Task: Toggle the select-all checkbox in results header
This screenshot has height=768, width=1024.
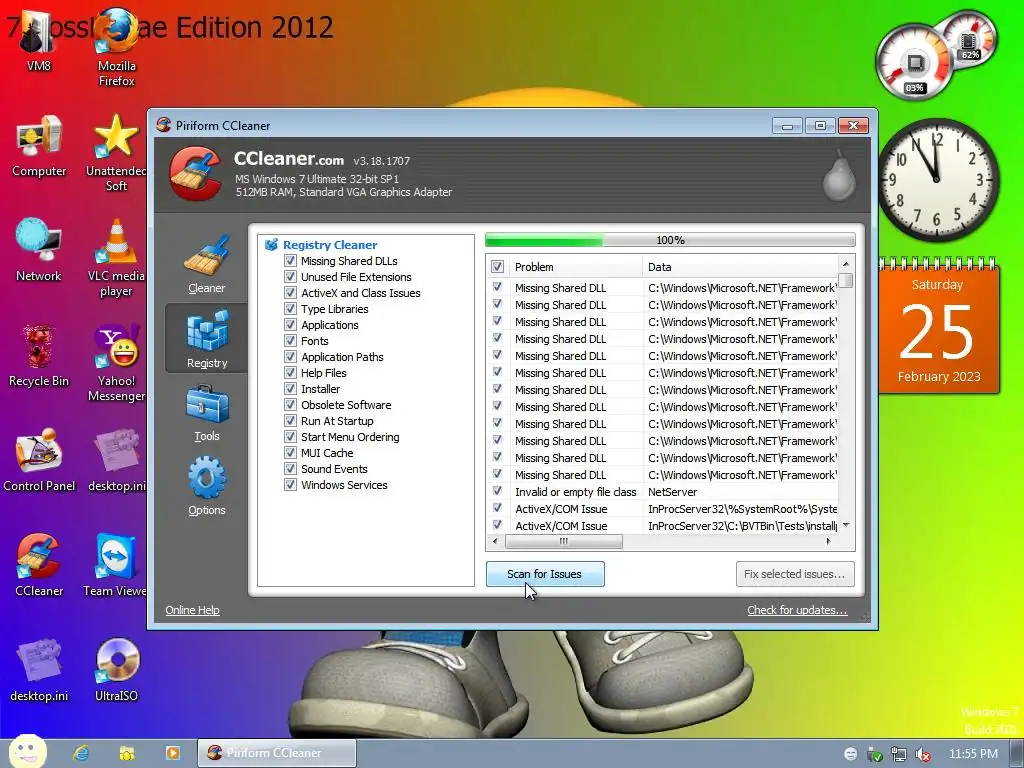Action: point(497,266)
